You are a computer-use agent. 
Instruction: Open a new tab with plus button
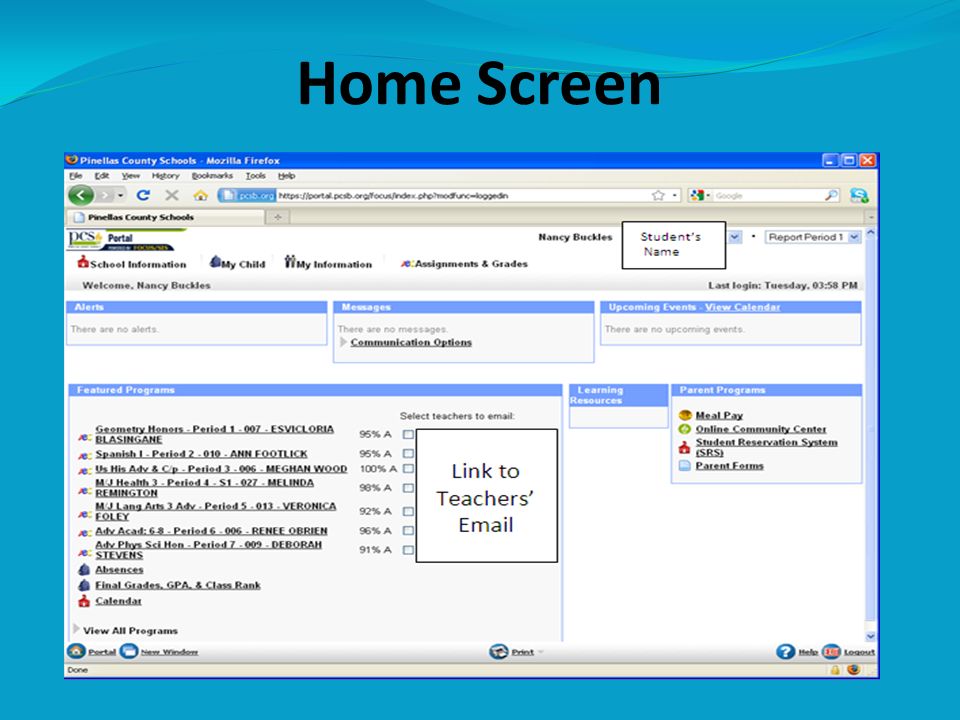tap(277, 217)
